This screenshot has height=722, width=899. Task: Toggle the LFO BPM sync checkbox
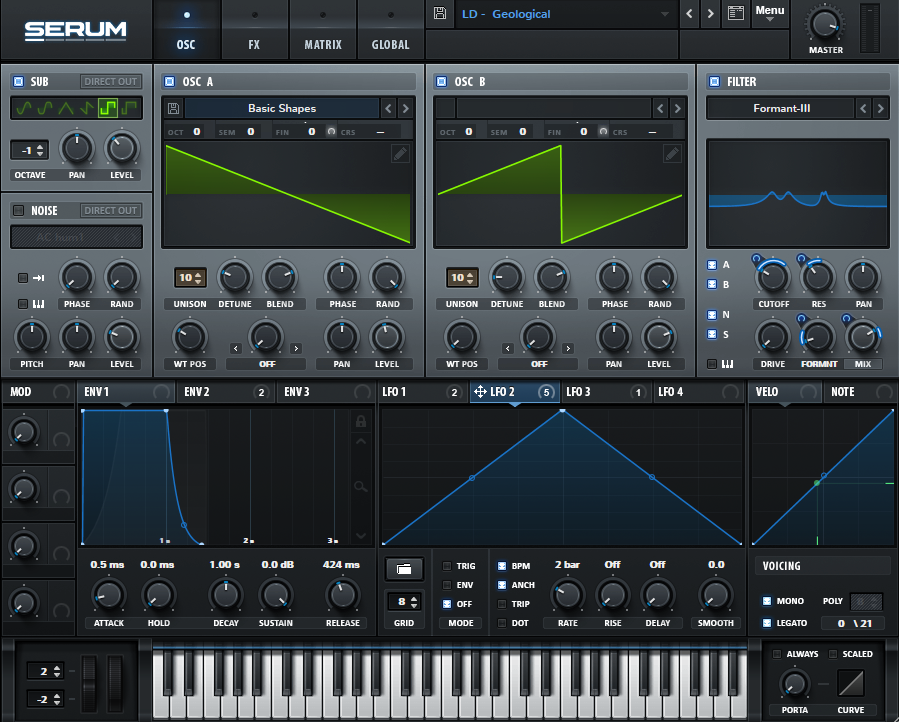pos(502,566)
